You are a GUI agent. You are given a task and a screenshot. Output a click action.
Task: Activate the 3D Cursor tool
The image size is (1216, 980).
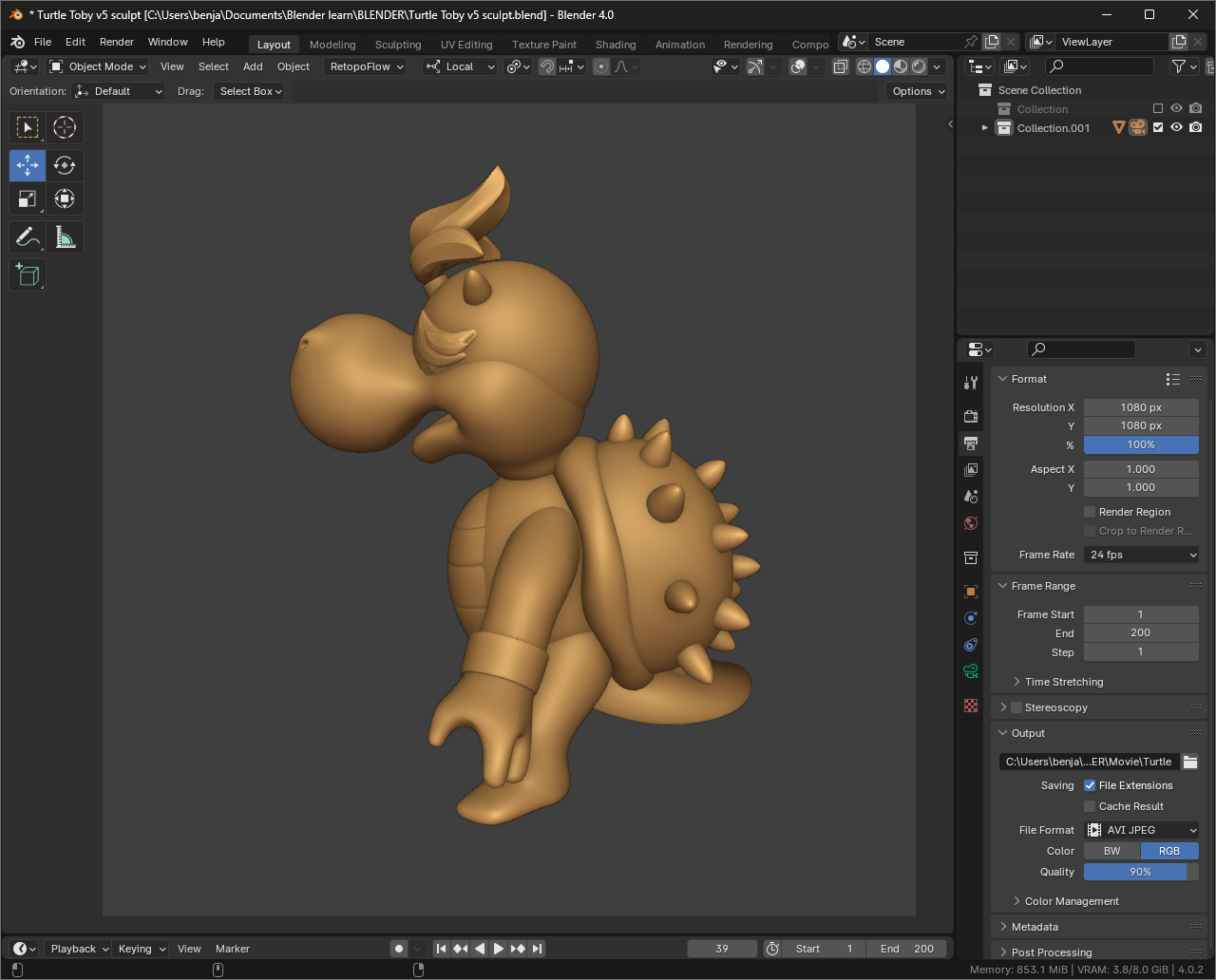tap(65, 127)
